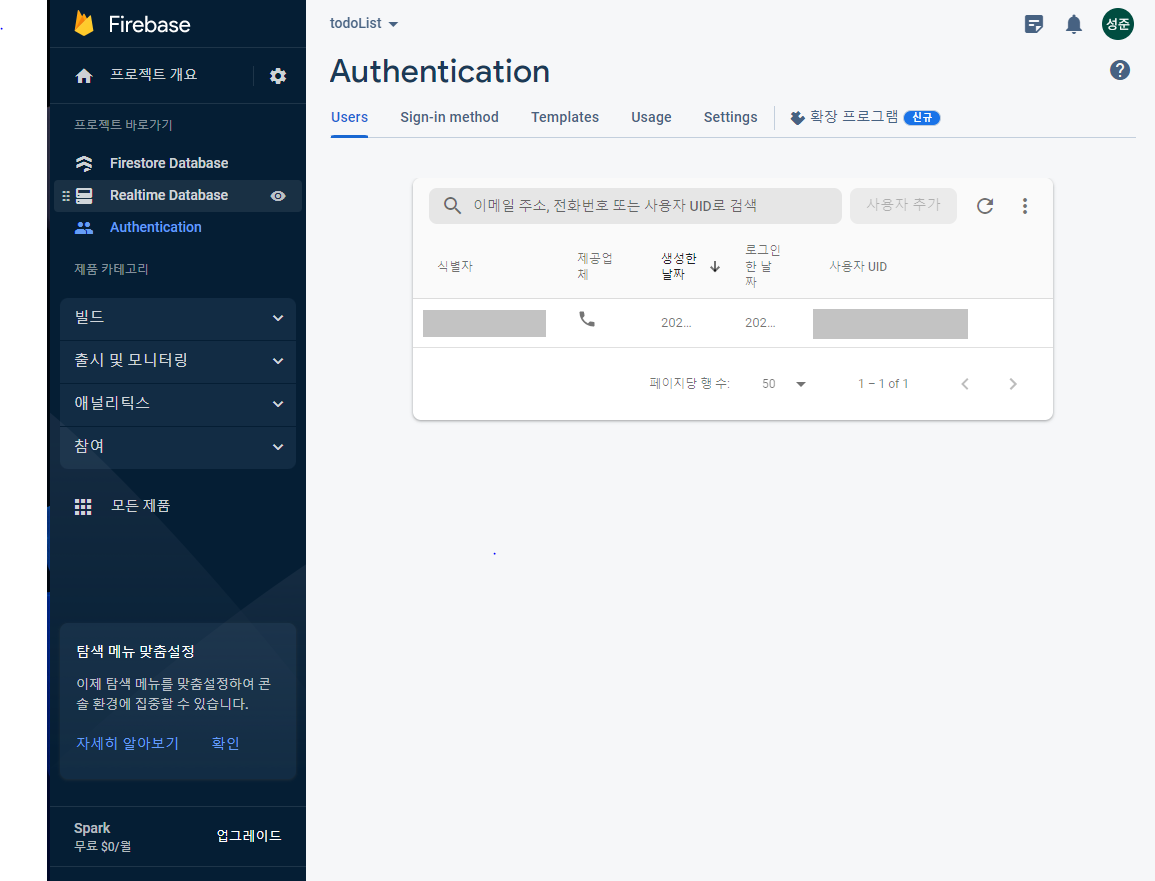
Task: Click drag handle beside Realtime Database
Action: [66, 196]
